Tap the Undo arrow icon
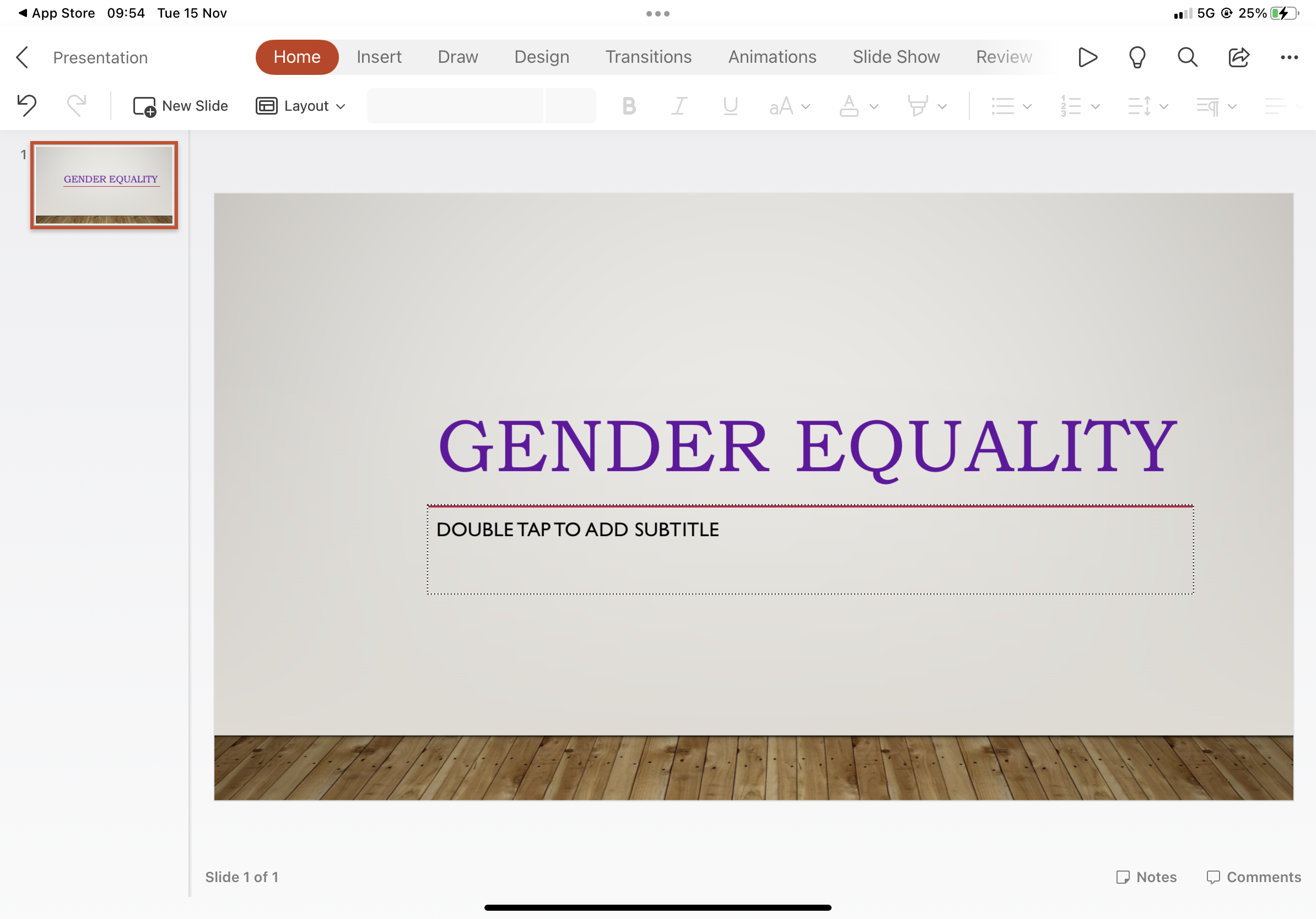This screenshot has height=919, width=1316. coord(26,105)
